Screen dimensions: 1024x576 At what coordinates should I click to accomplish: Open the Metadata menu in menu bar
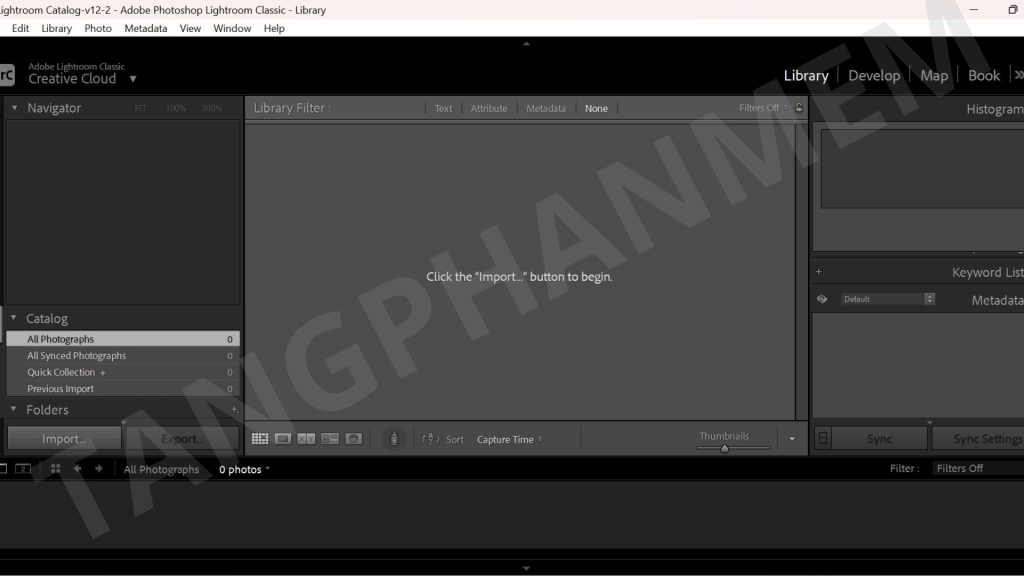click(145, 28)
